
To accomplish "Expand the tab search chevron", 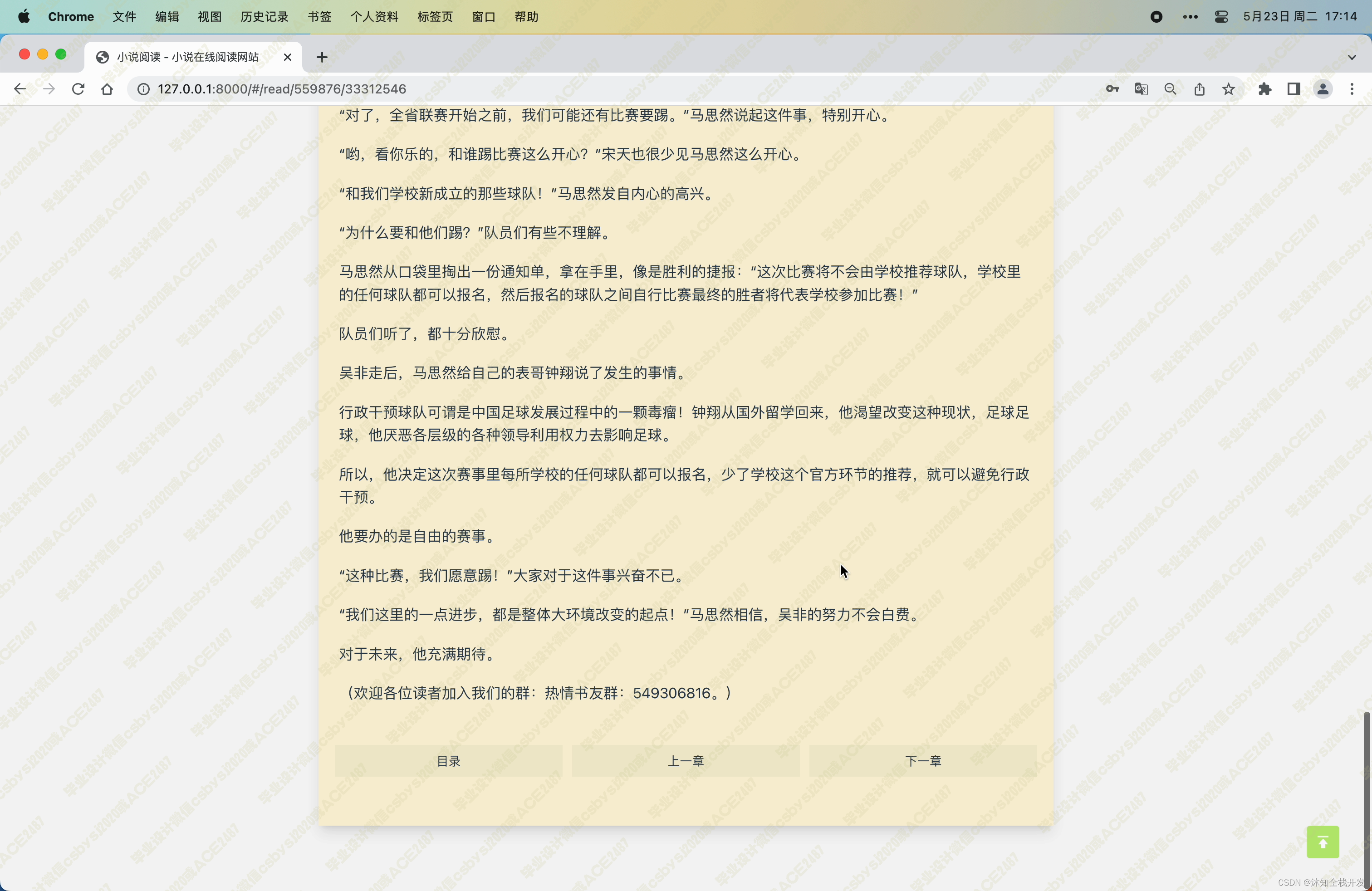I will point(1351,57).
